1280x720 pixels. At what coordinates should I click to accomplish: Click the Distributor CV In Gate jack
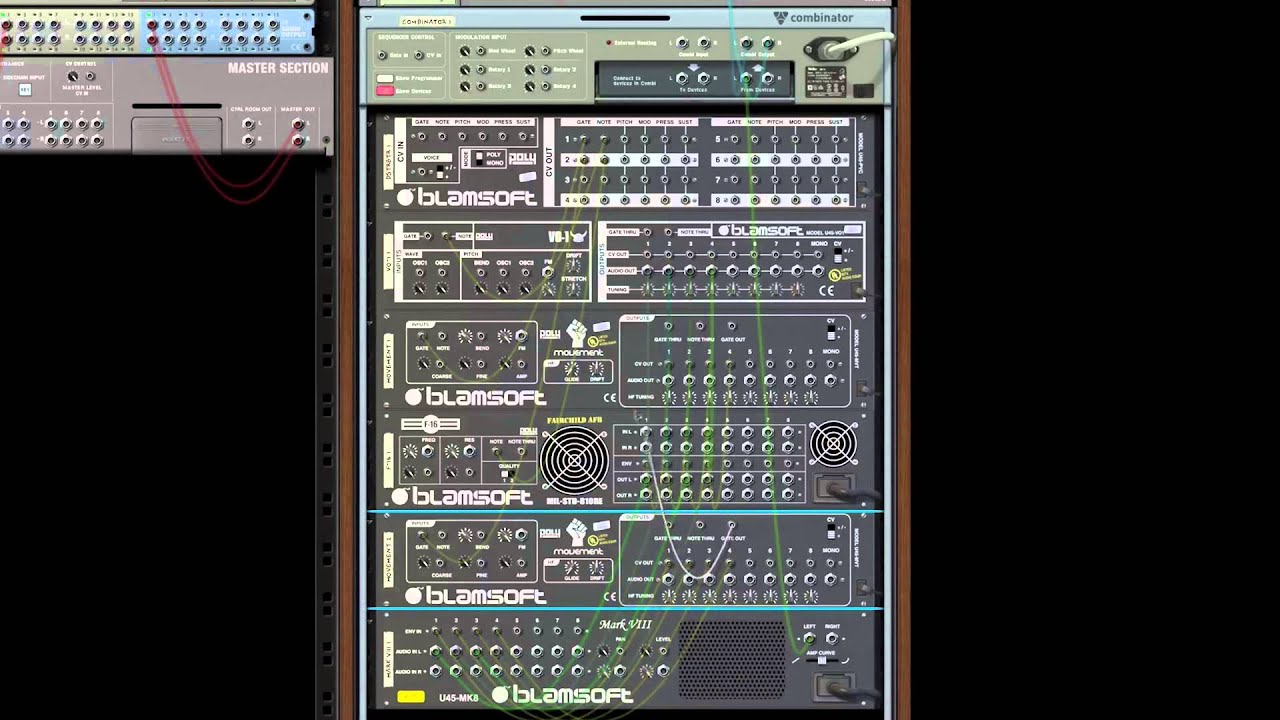[x=421, y=136]
